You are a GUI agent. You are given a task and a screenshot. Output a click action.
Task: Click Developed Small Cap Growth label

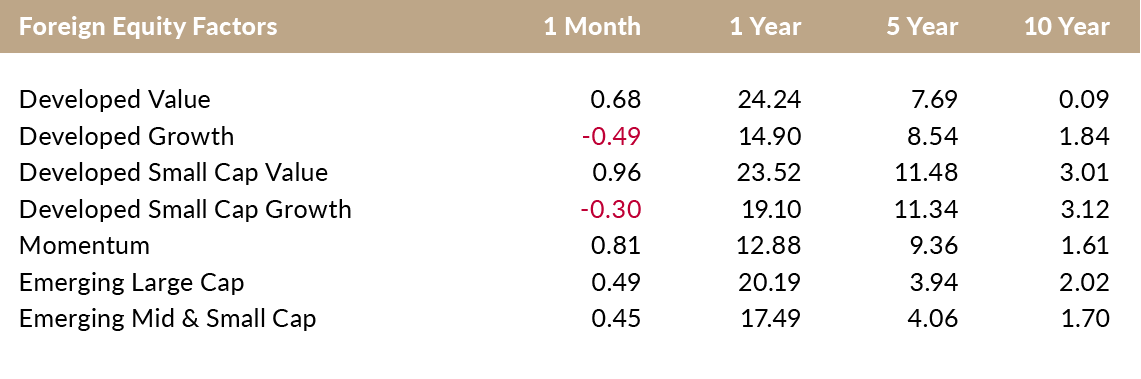point(185,210)
